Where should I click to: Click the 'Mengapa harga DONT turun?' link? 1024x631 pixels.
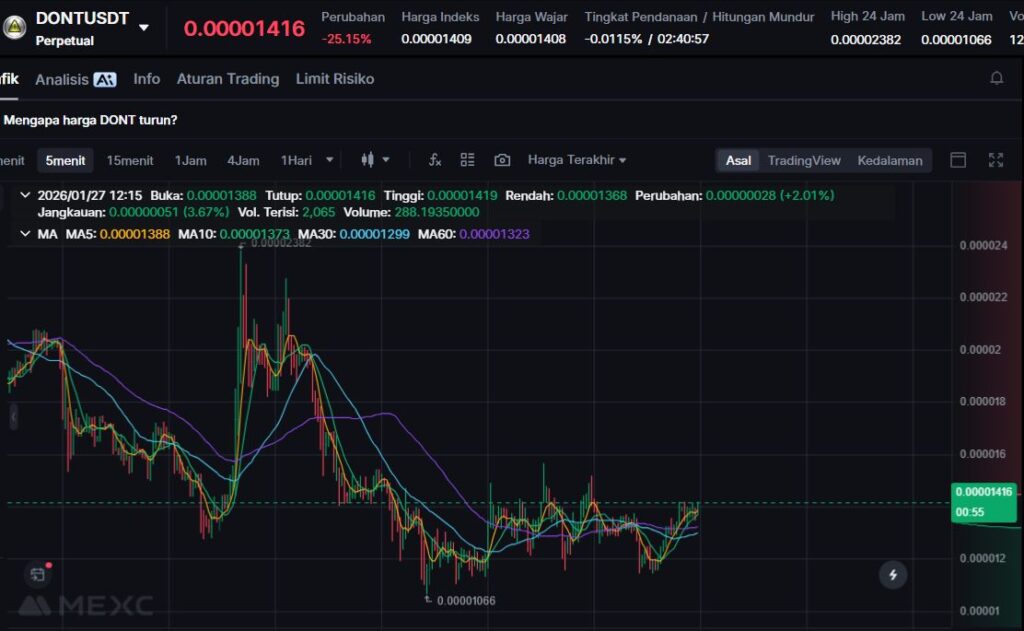[x=91, y=120]
